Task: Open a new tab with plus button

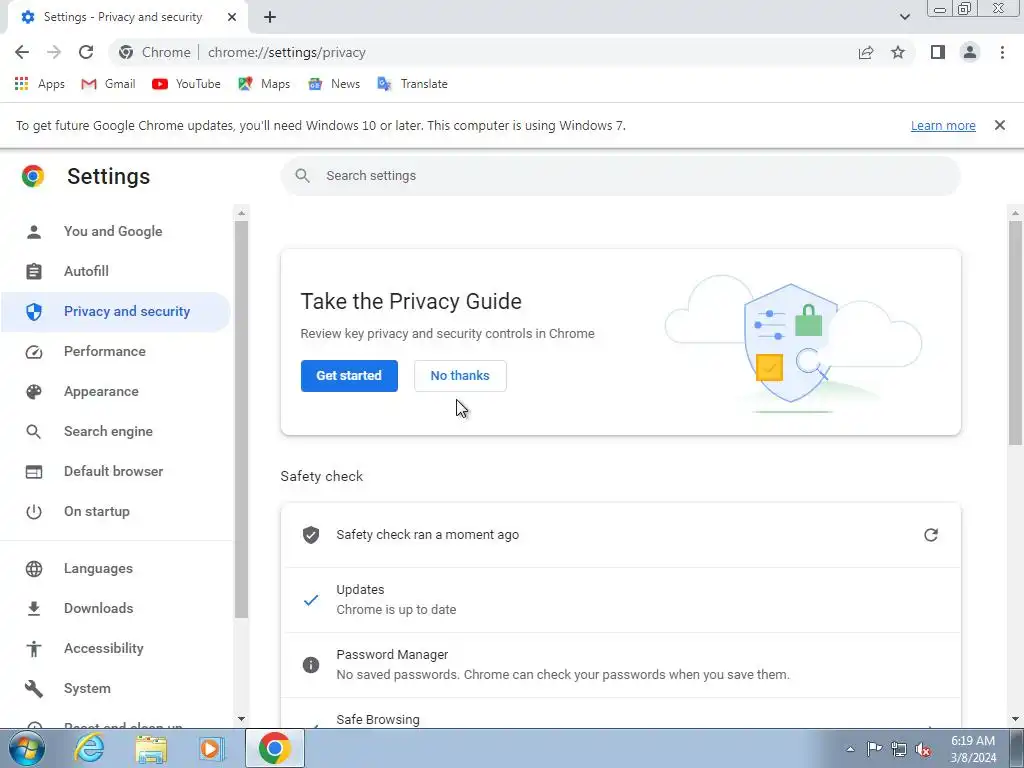Action: coord(270,17)
